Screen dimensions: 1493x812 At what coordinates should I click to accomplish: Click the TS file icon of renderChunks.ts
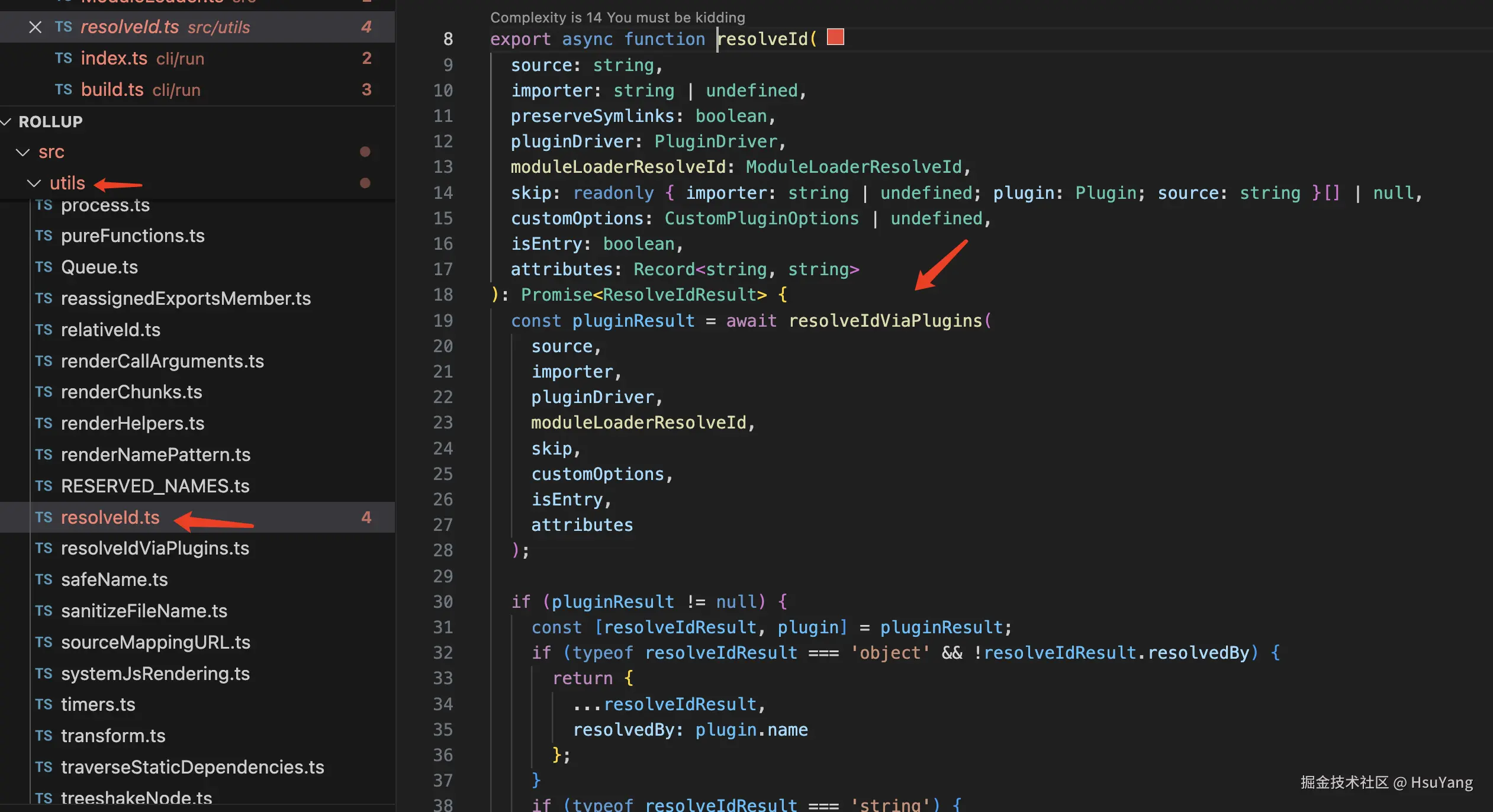44,392
